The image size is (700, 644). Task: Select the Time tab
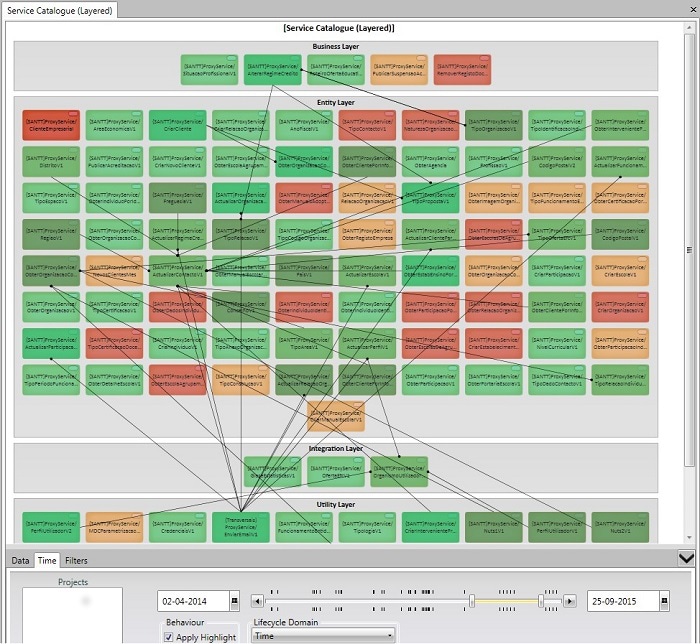47,561
